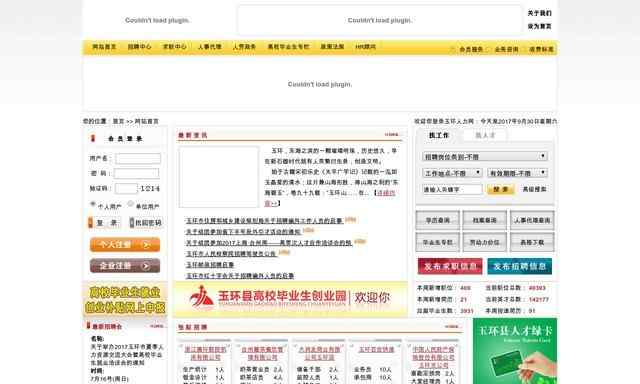Click the 学历查询 button
This screenshot has width=640, height=384.
pos(438,220)
